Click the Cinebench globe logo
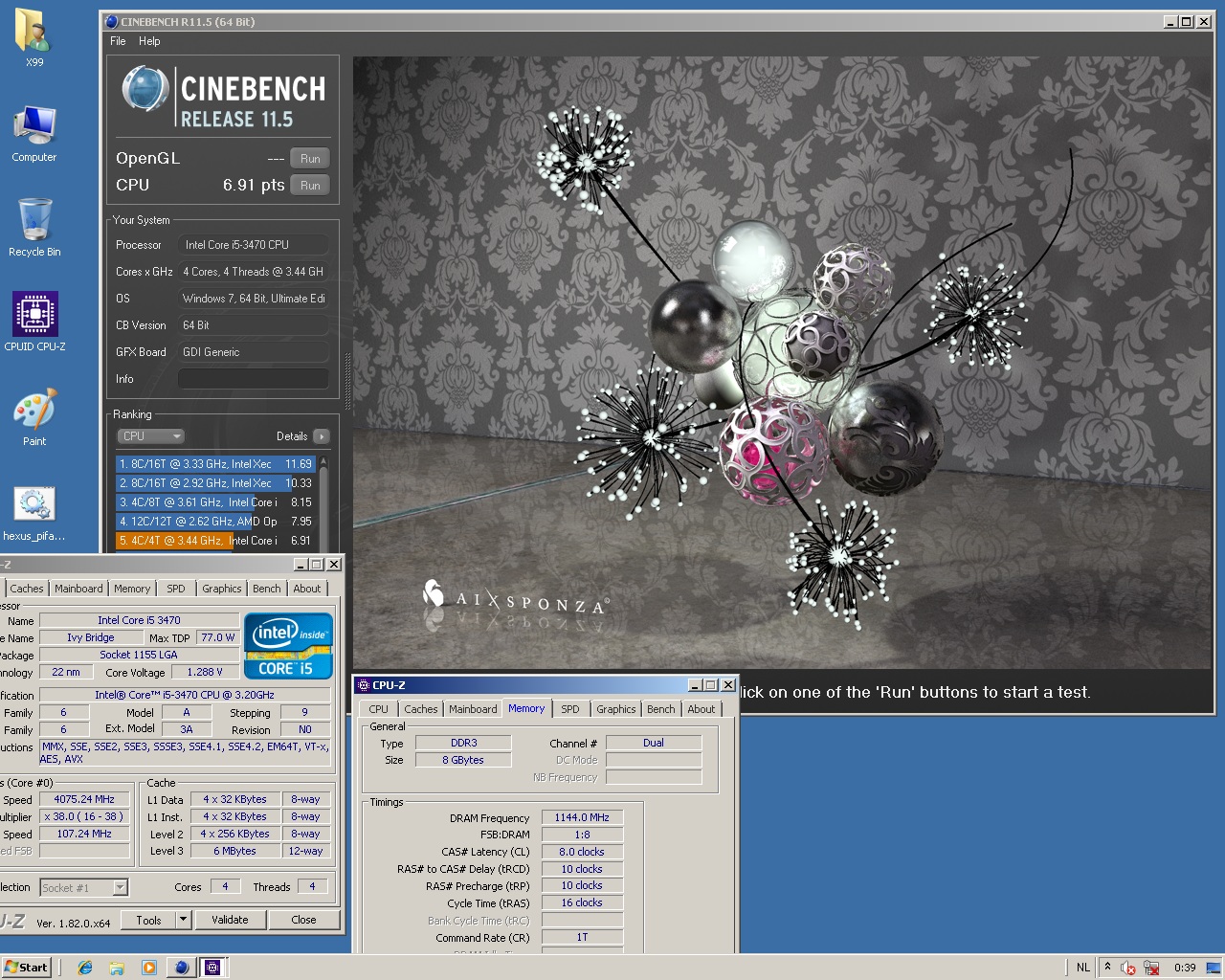 click(145, 88)
